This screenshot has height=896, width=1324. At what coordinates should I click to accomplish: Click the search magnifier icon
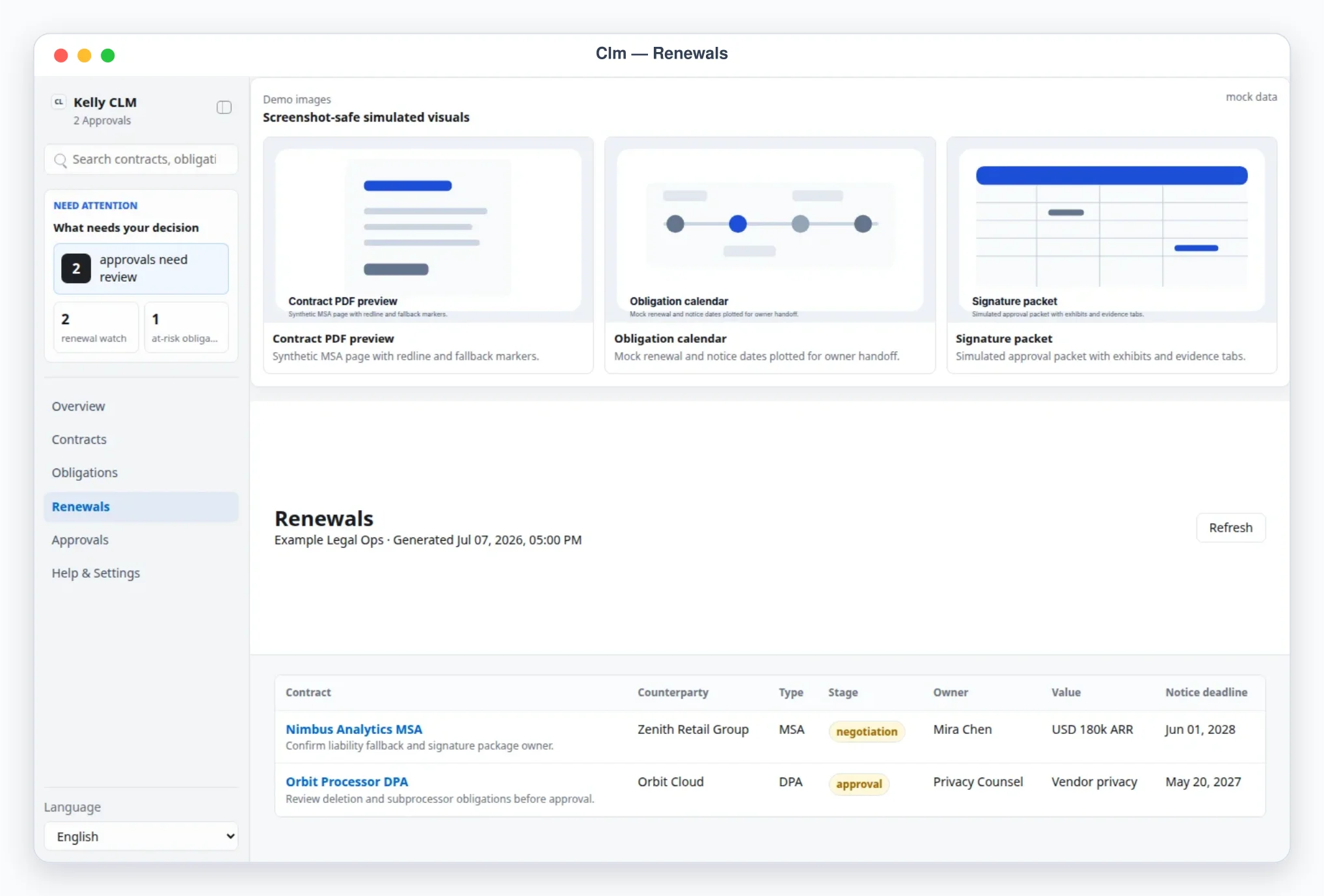click(61, 160)
